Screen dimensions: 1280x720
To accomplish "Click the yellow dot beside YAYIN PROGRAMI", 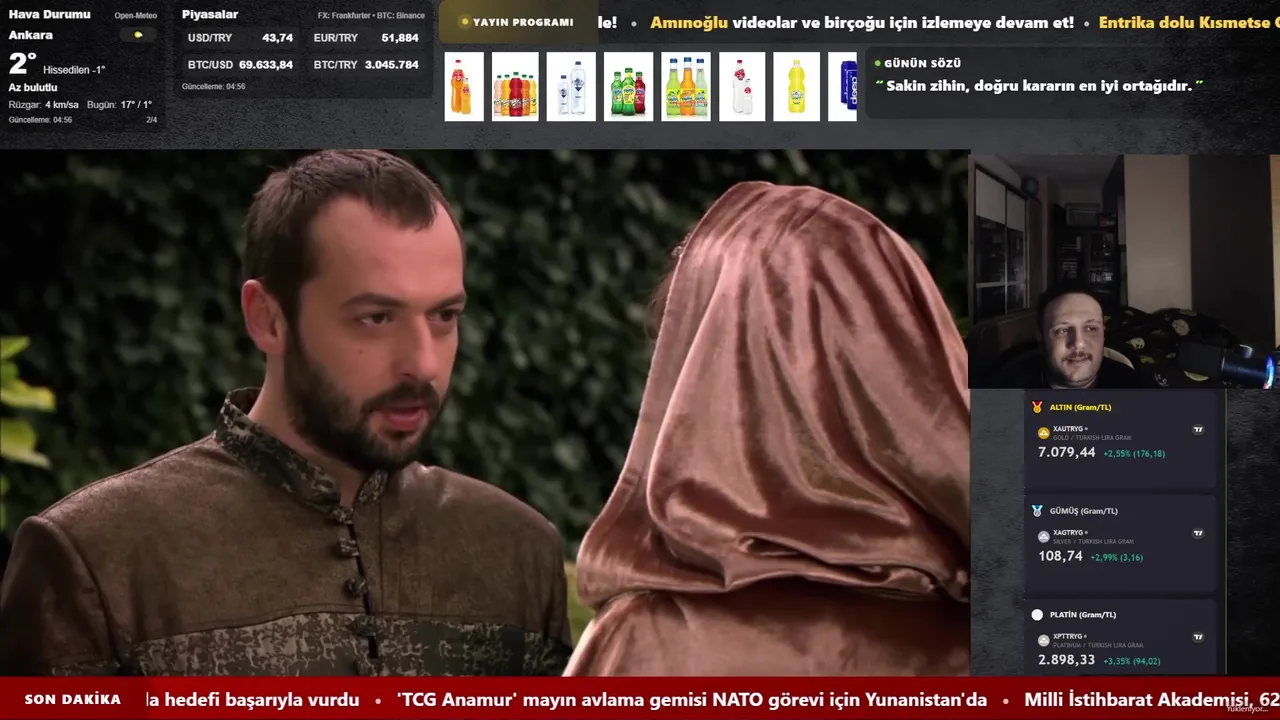I will click(465, 22).
